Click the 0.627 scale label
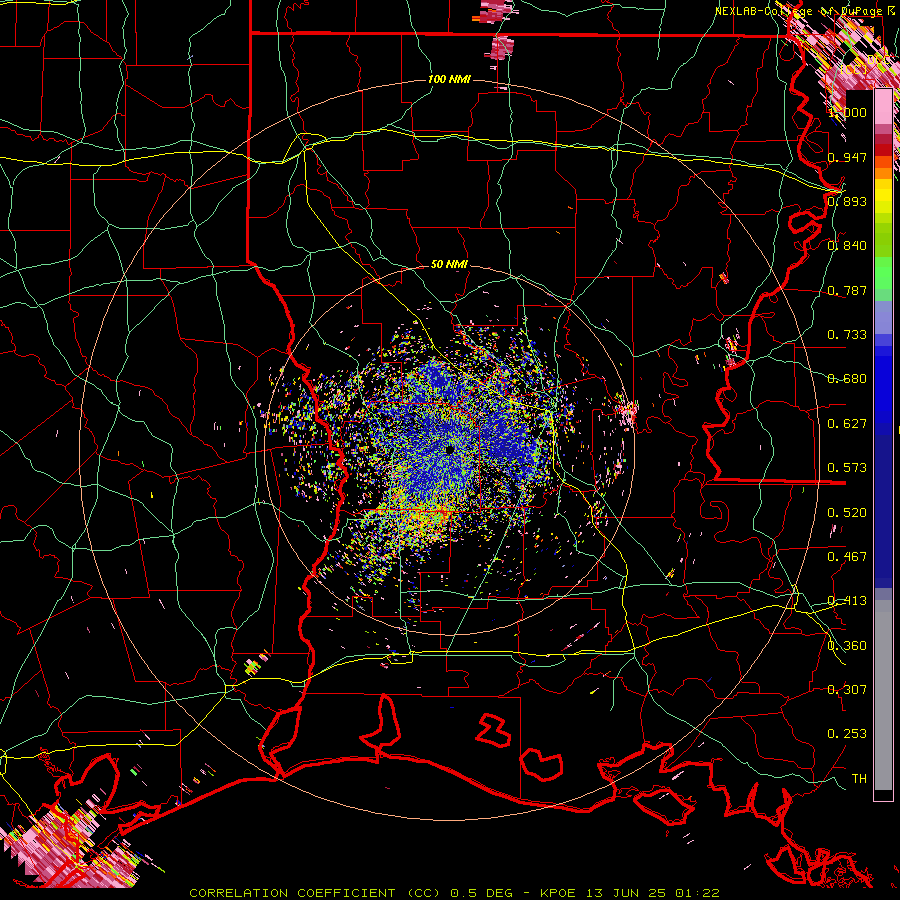This screenshot has width=900, height=900. [x=847, y=424]
